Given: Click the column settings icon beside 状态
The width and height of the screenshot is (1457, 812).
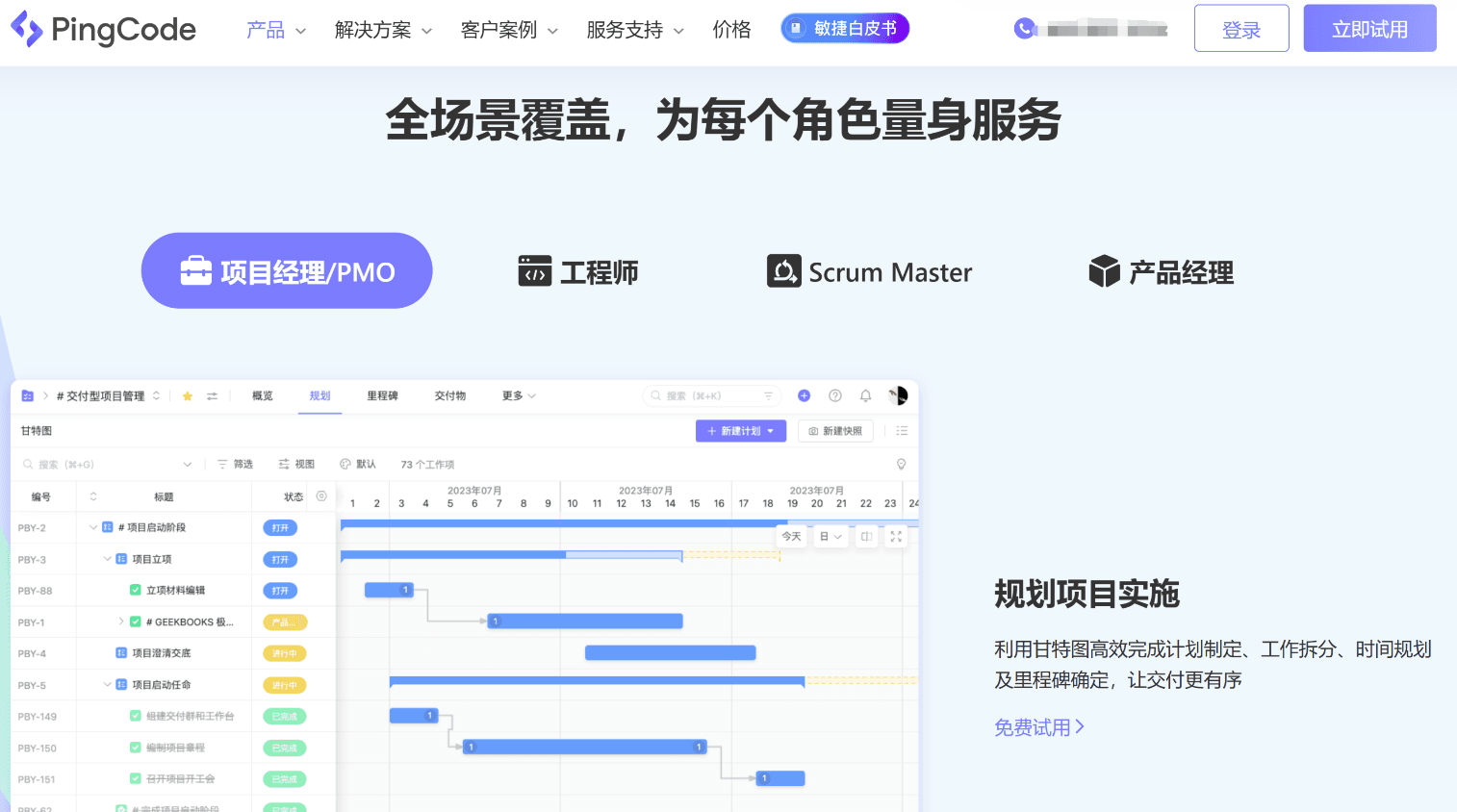Looking at the screenshot, I should (x=321, y=496).
